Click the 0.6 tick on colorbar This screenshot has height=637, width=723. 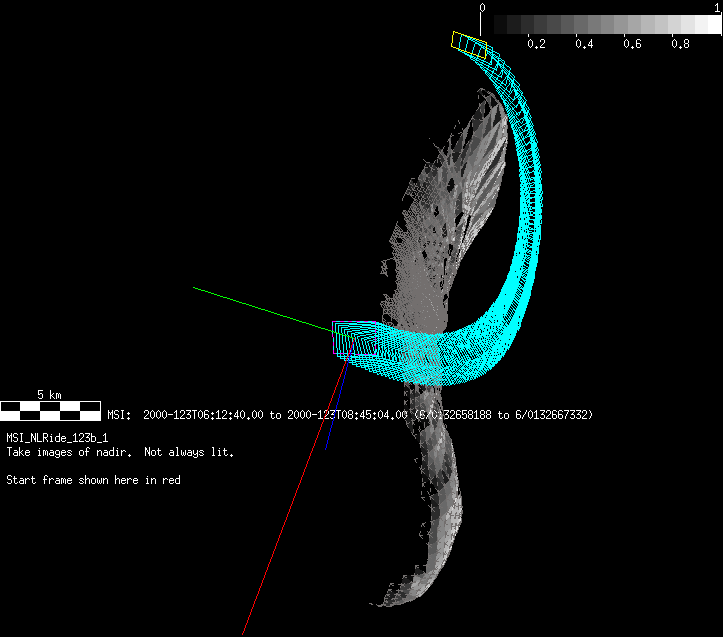click(632, 44)
